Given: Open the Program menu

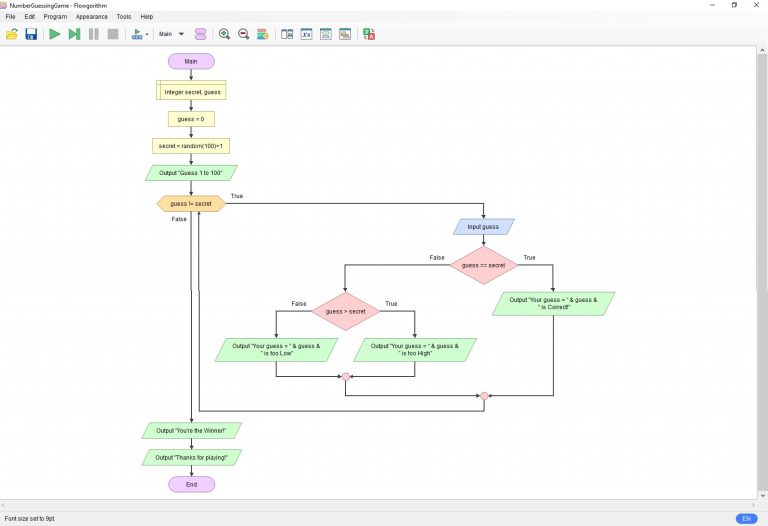Looking at the screenshot, I should click(x=55, y=17).
